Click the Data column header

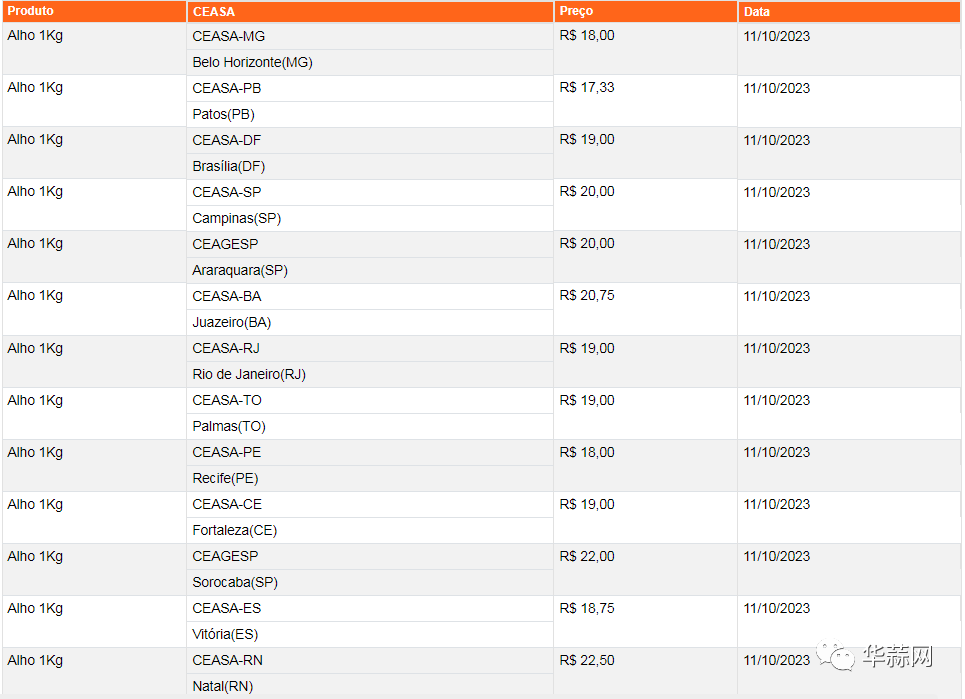(x=757, y=12)
